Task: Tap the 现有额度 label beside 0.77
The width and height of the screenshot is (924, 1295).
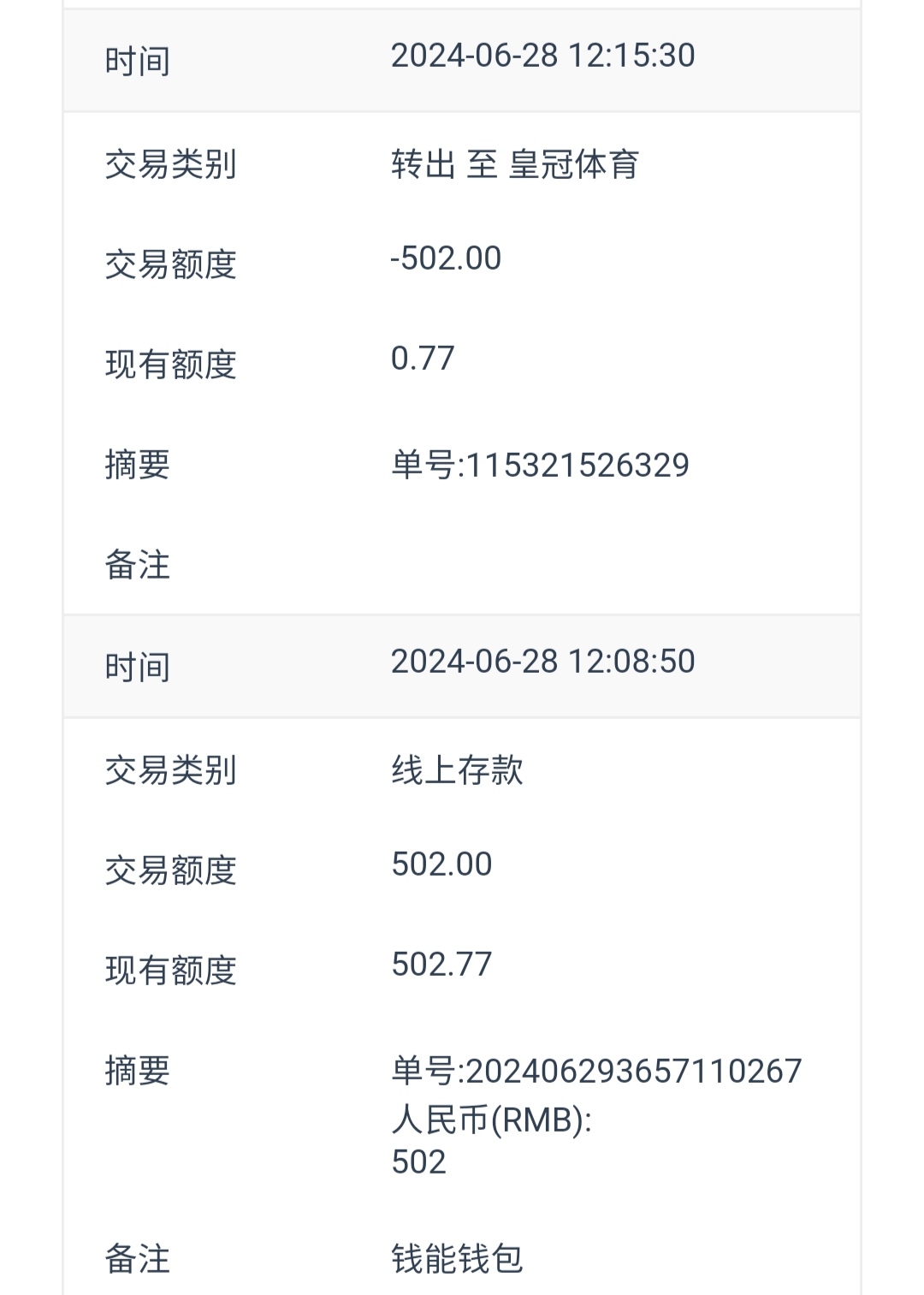Action: pyautogui.click(x=170, y=365)
